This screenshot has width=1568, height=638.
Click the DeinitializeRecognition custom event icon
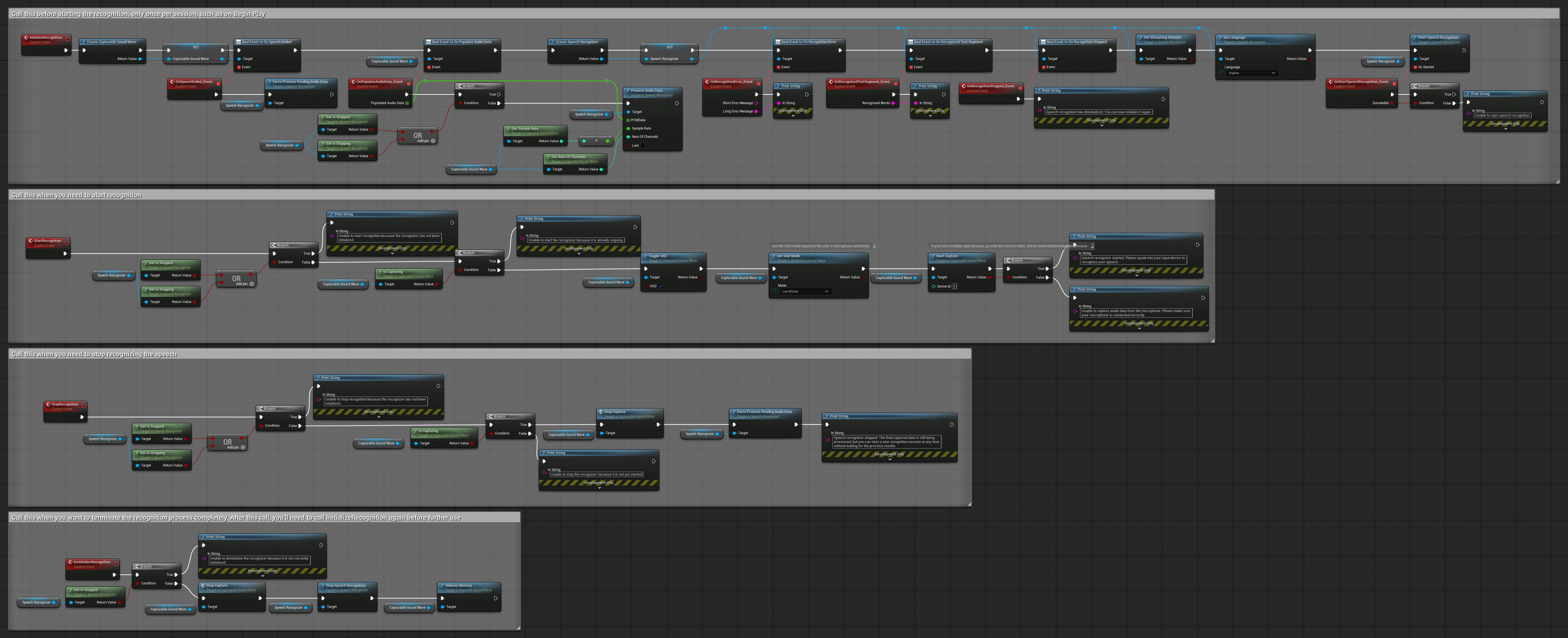click(70, 562)
